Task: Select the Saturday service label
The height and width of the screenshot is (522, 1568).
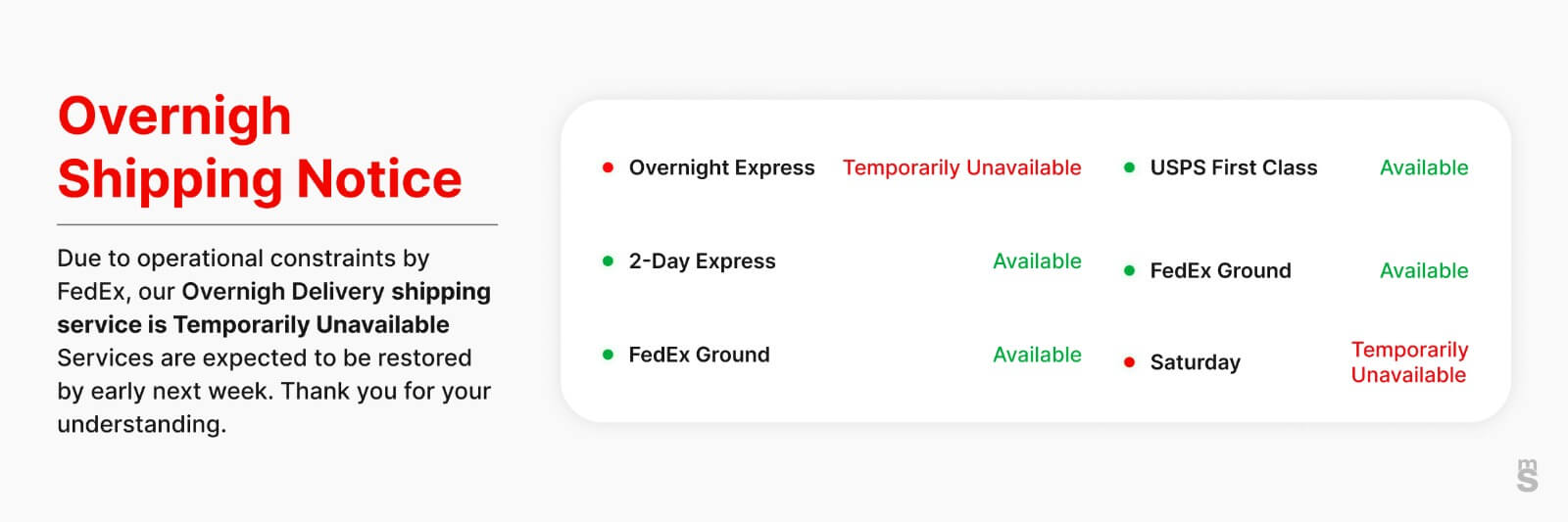Action: (1195, 362)
